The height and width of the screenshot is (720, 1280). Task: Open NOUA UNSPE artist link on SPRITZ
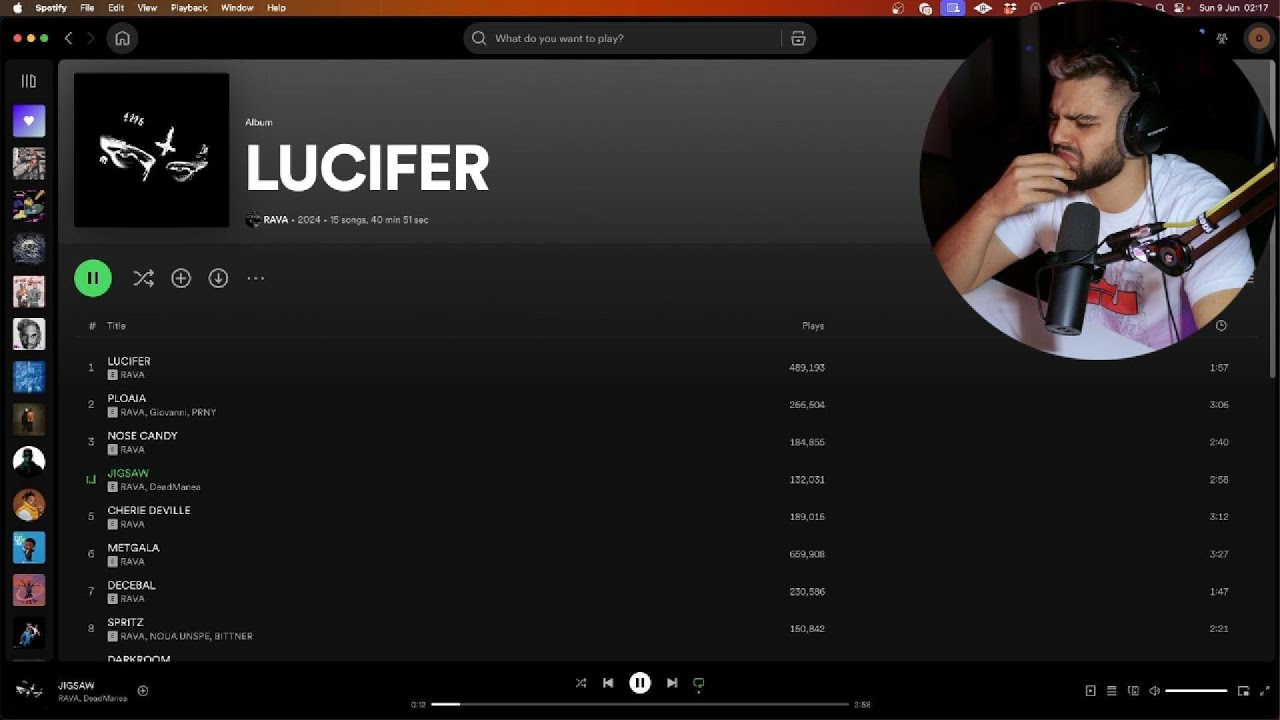178,636
